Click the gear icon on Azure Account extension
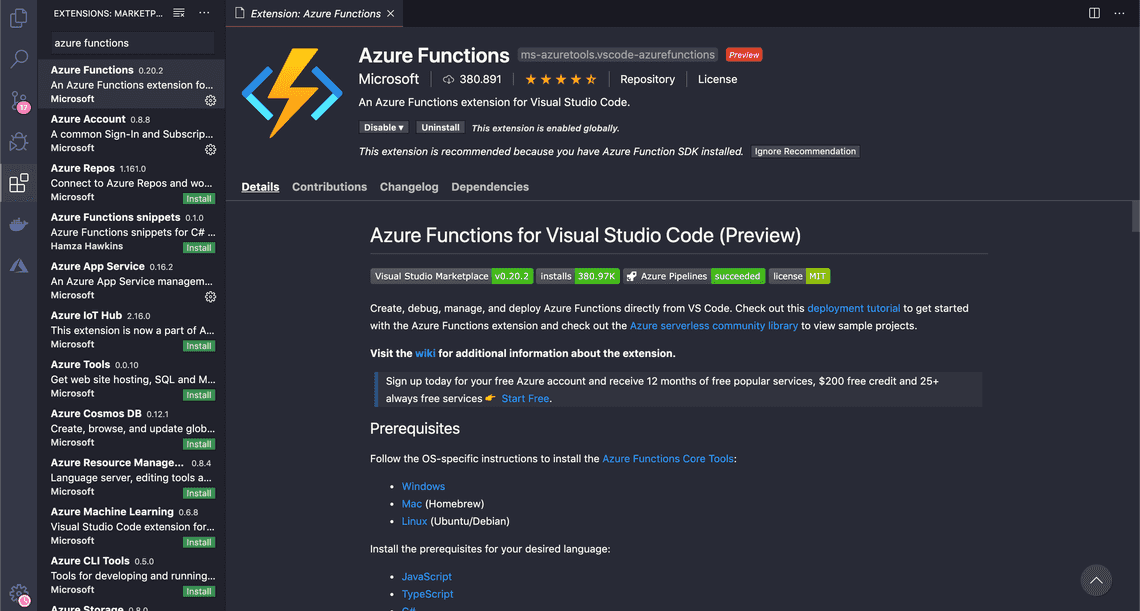Image resolution: width=1140 pixels, height=611 pixels. coord(210,149)
